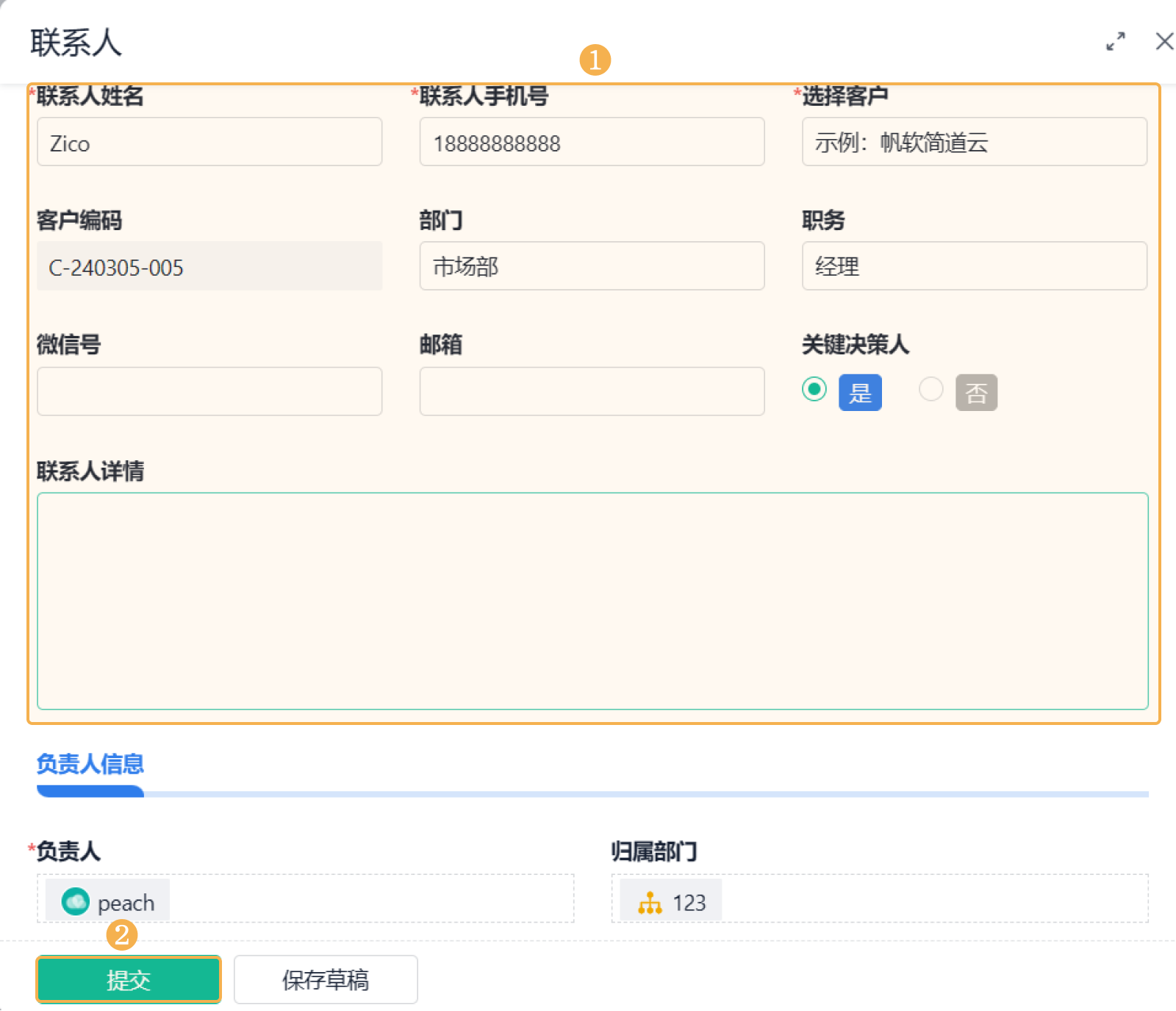Click into the 部门 field showing 市场部
This screenshot has width=1176, height=1011.
(x=592, y=266)
